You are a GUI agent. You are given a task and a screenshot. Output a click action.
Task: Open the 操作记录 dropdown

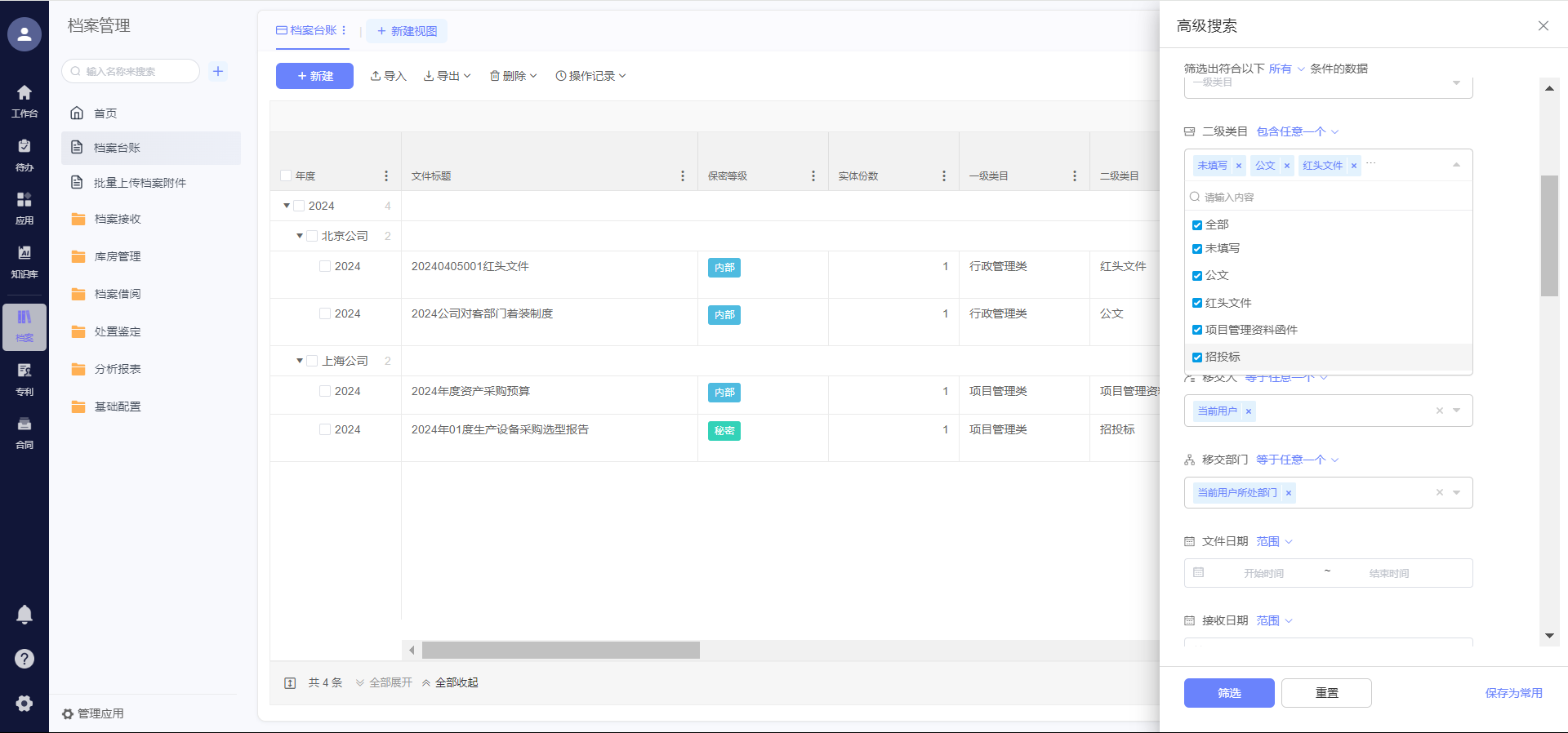tap(590, 76)
